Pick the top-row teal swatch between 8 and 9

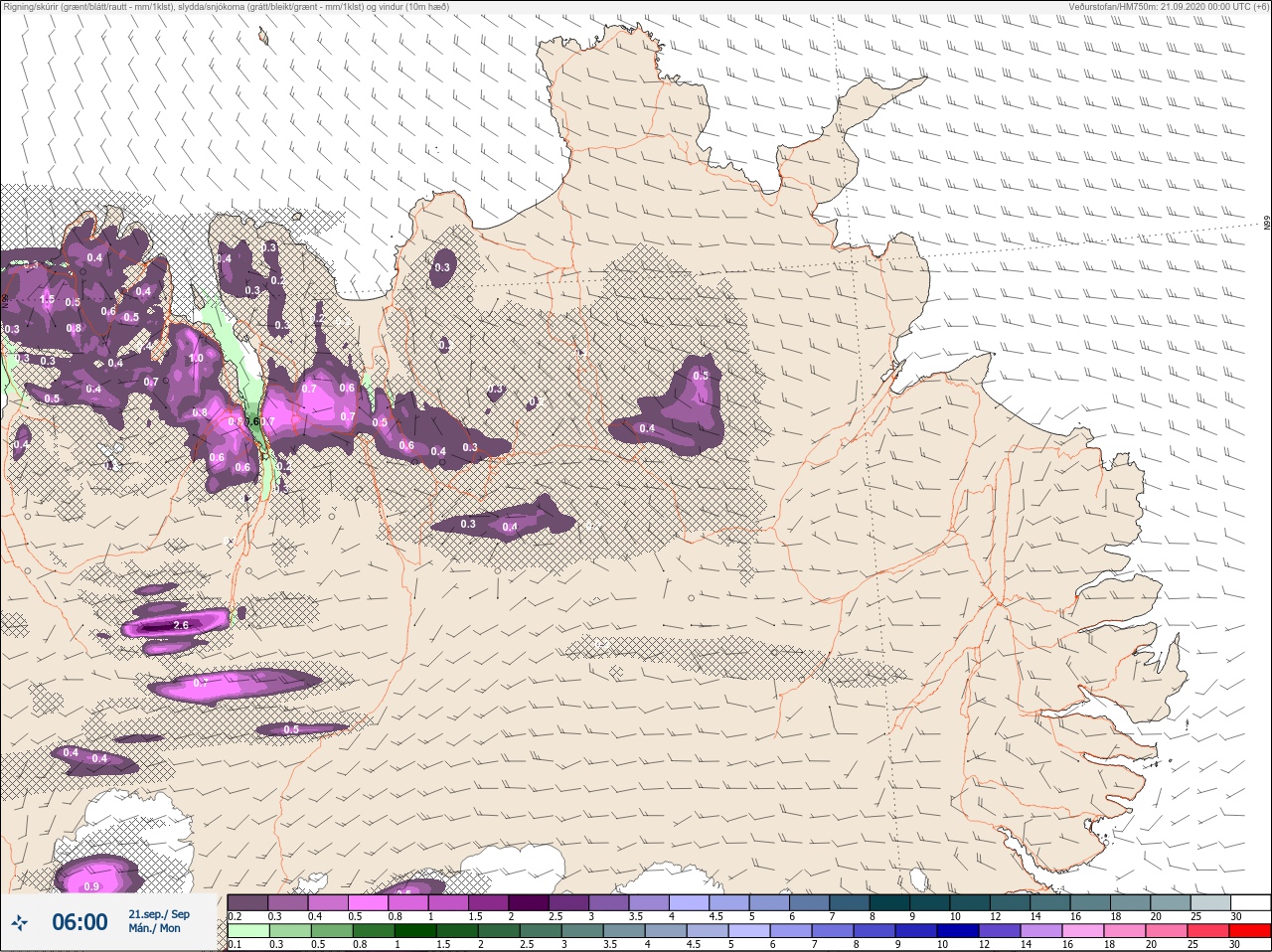(x=891, y=902)
